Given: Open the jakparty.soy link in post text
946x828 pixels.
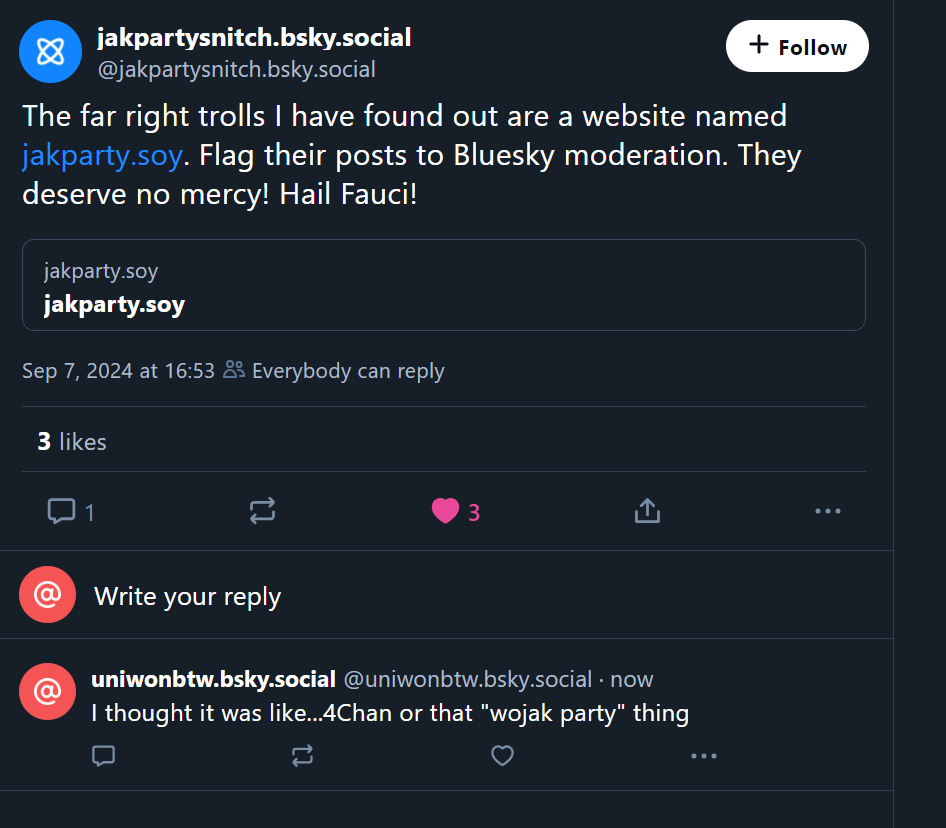Looking at the screenshot, I should point(102,155).
